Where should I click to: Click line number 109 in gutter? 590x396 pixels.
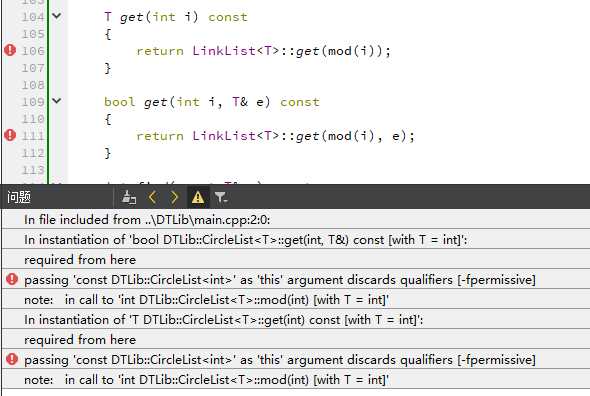pyautogui.click(x=33, y=102)
